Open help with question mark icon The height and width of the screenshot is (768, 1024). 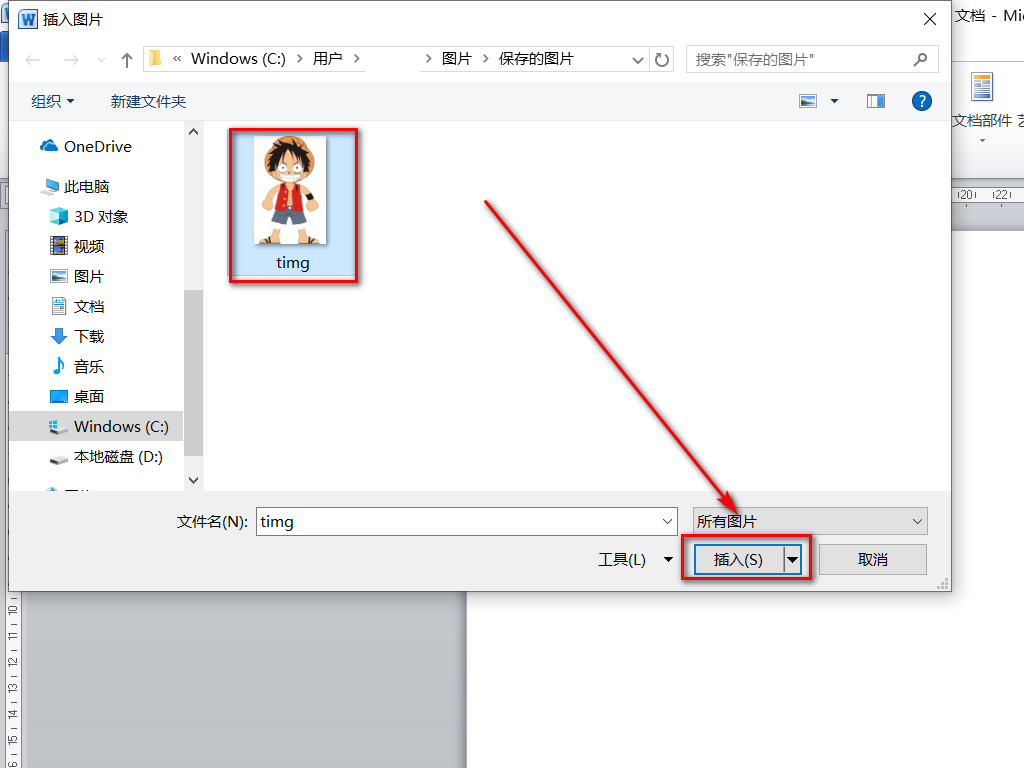pos(921,101)
